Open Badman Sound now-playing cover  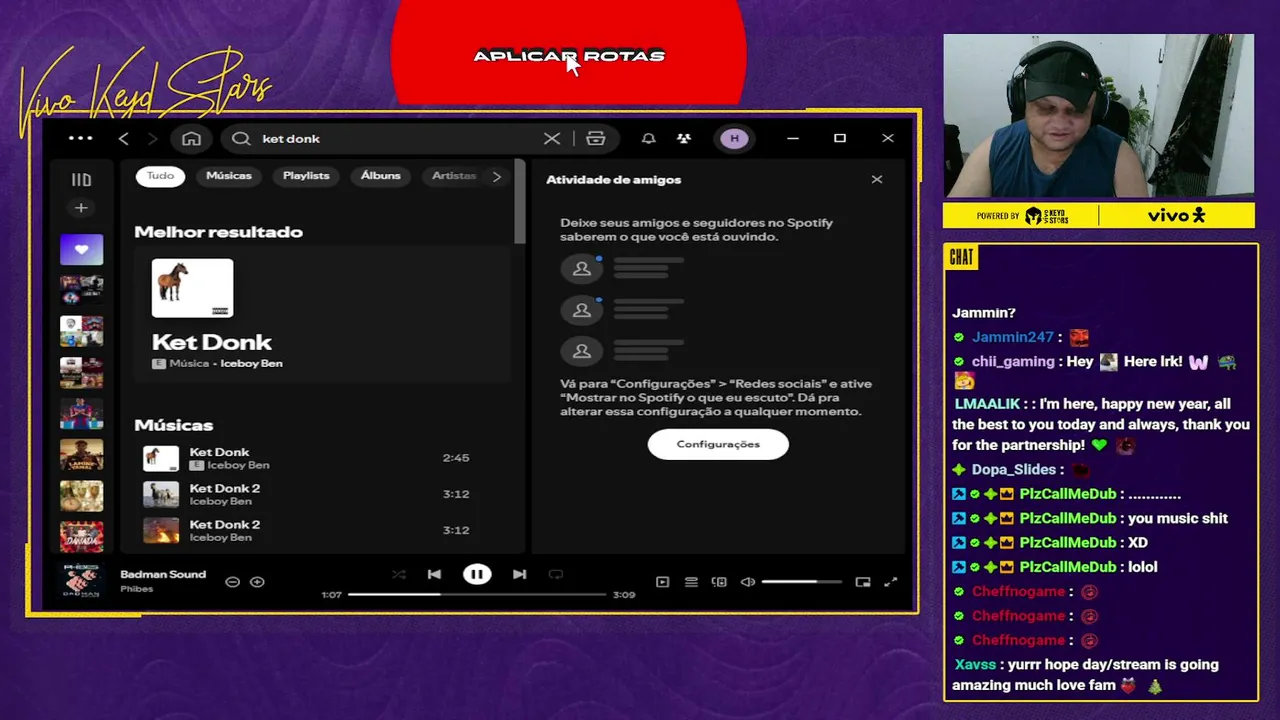point(81,581)
